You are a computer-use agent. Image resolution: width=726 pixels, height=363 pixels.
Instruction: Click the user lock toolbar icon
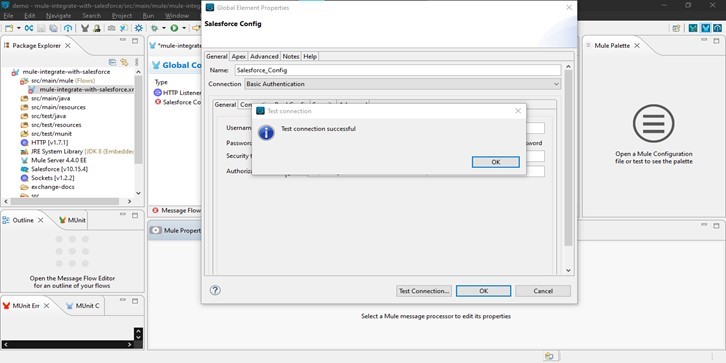pyautogui.click(x=97, y=28)
